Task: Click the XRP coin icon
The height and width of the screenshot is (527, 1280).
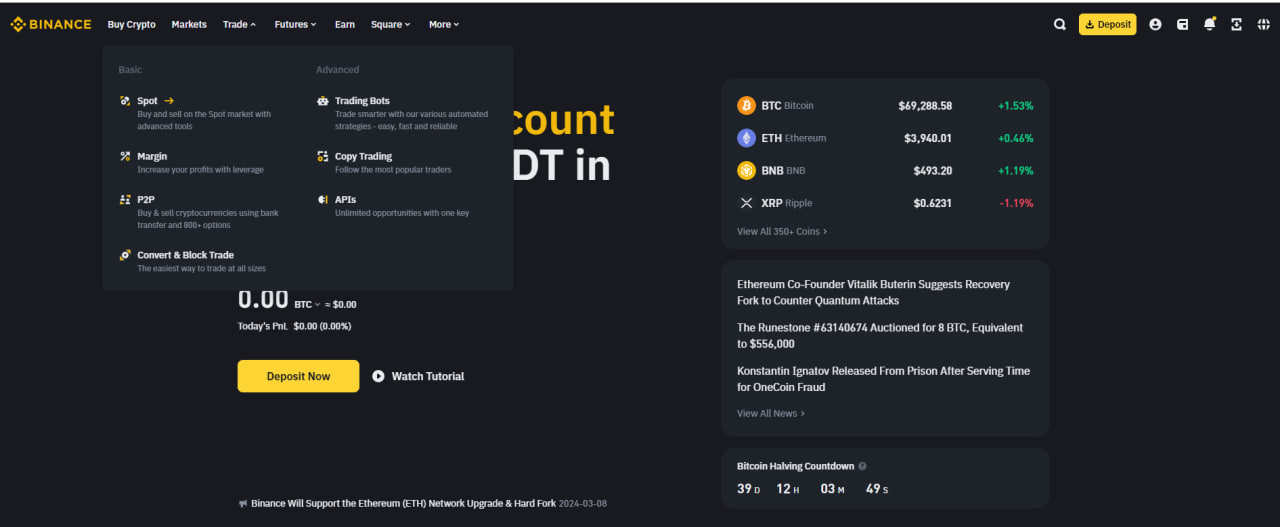Action: click(x=746, y=203)
